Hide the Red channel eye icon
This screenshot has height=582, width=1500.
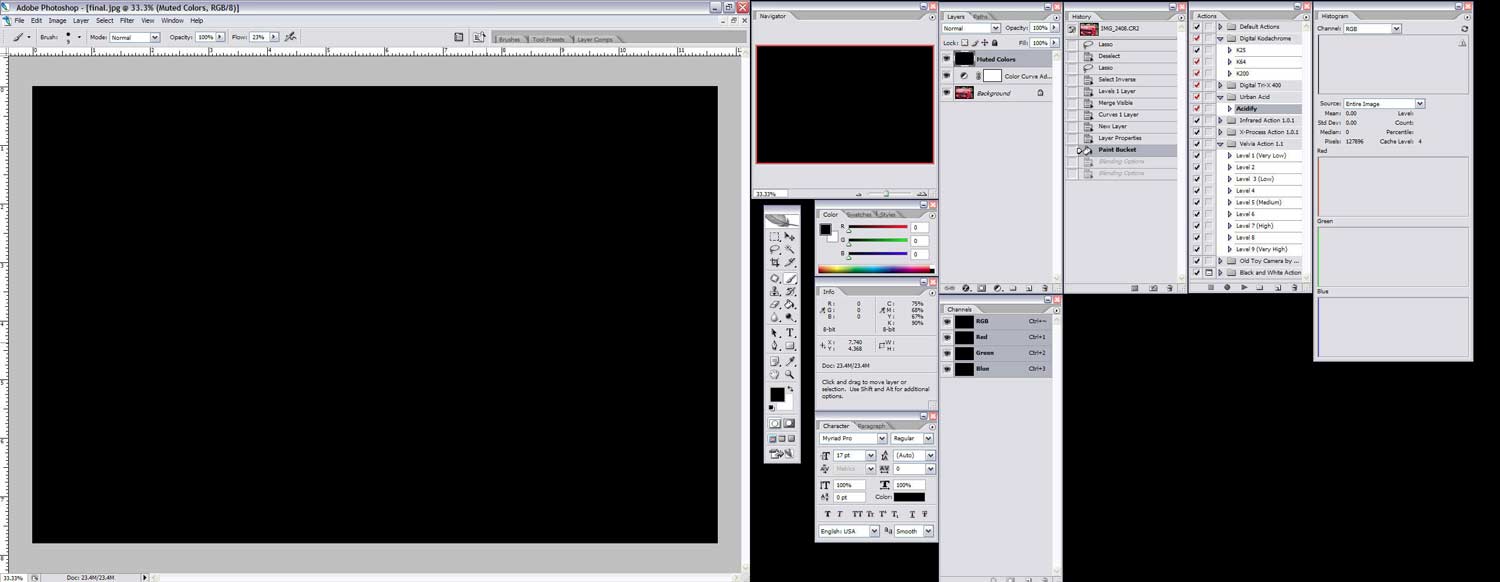click(947, 338)
